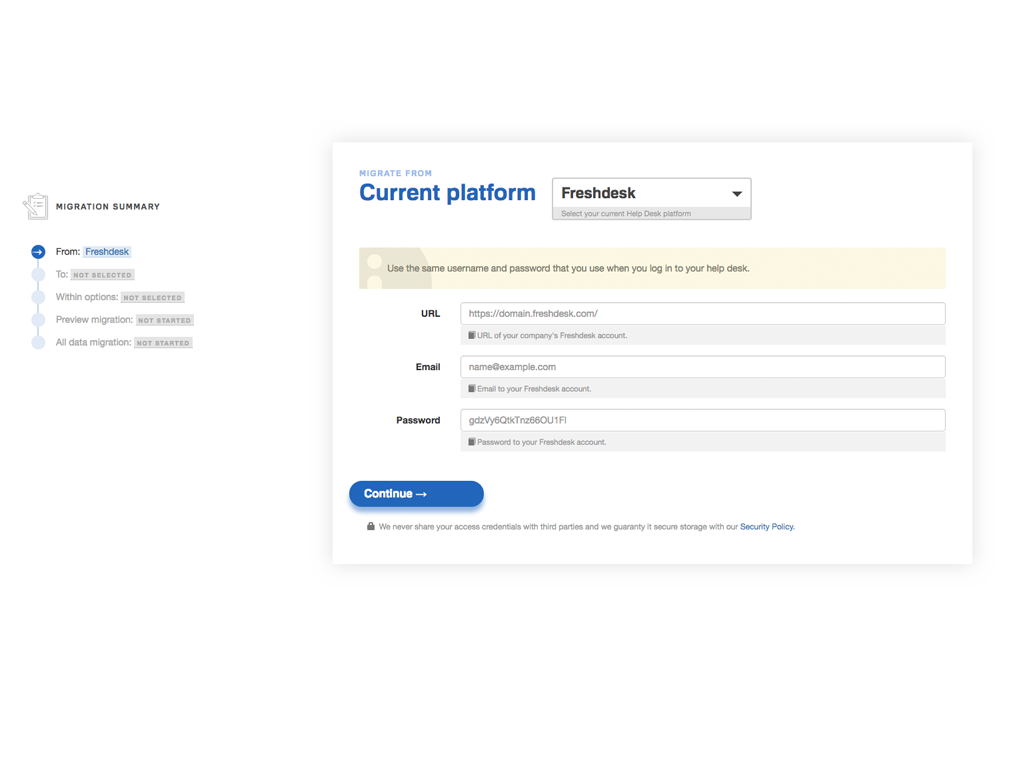Click the step circle beside To
Viewport: 1024px width, 768px height.
coord(38,274)
